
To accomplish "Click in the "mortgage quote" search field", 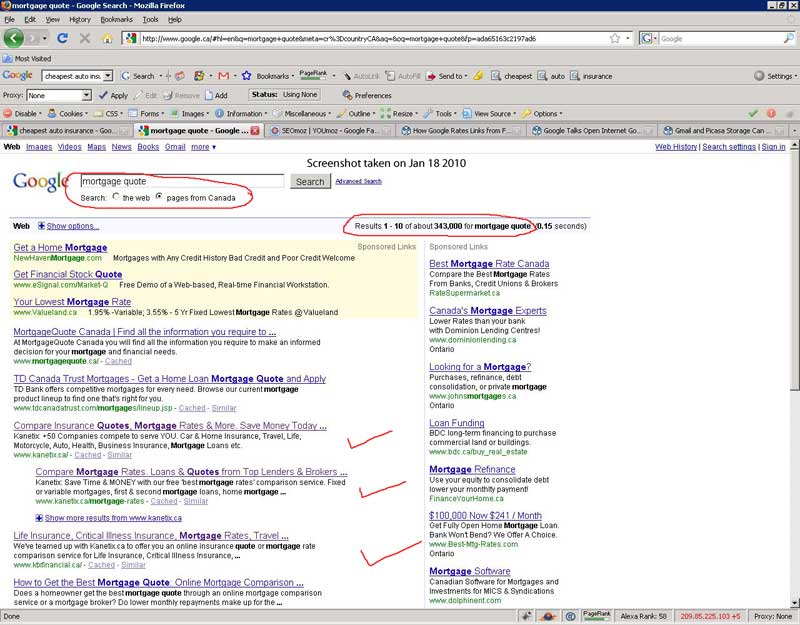I will [180, 181].
